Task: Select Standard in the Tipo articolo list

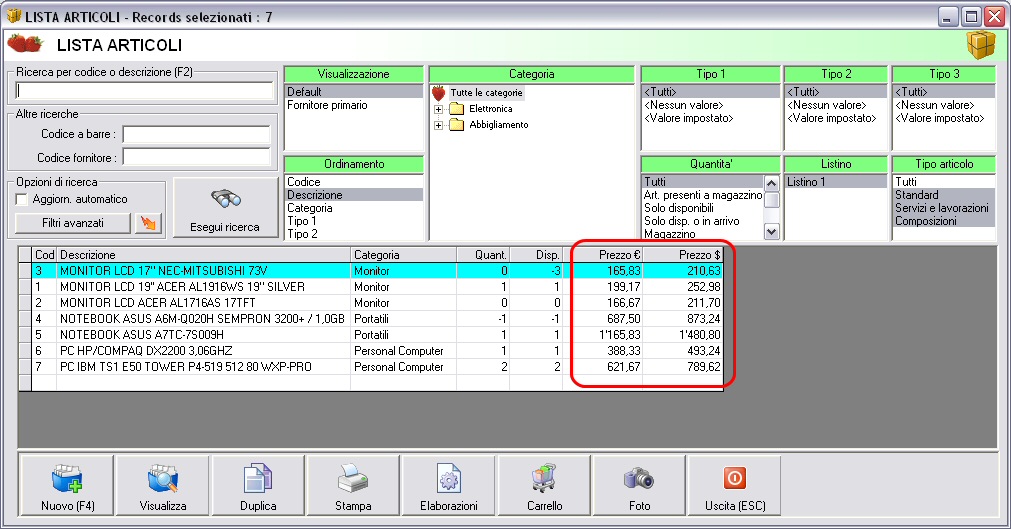Action: [944, 195]
